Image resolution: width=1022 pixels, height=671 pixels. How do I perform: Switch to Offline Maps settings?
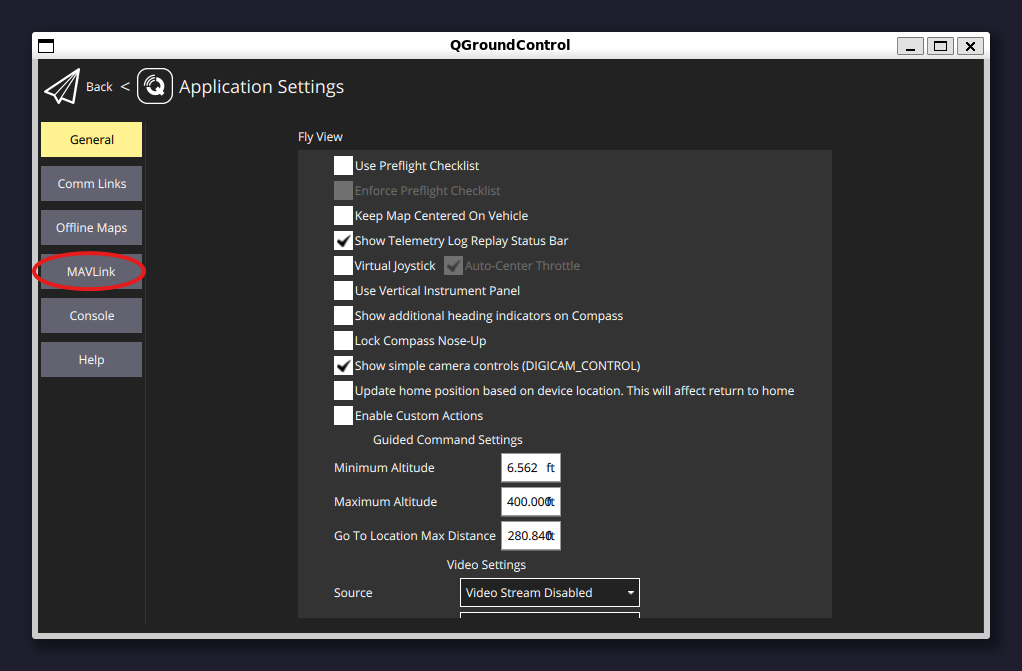coord(91,228)
